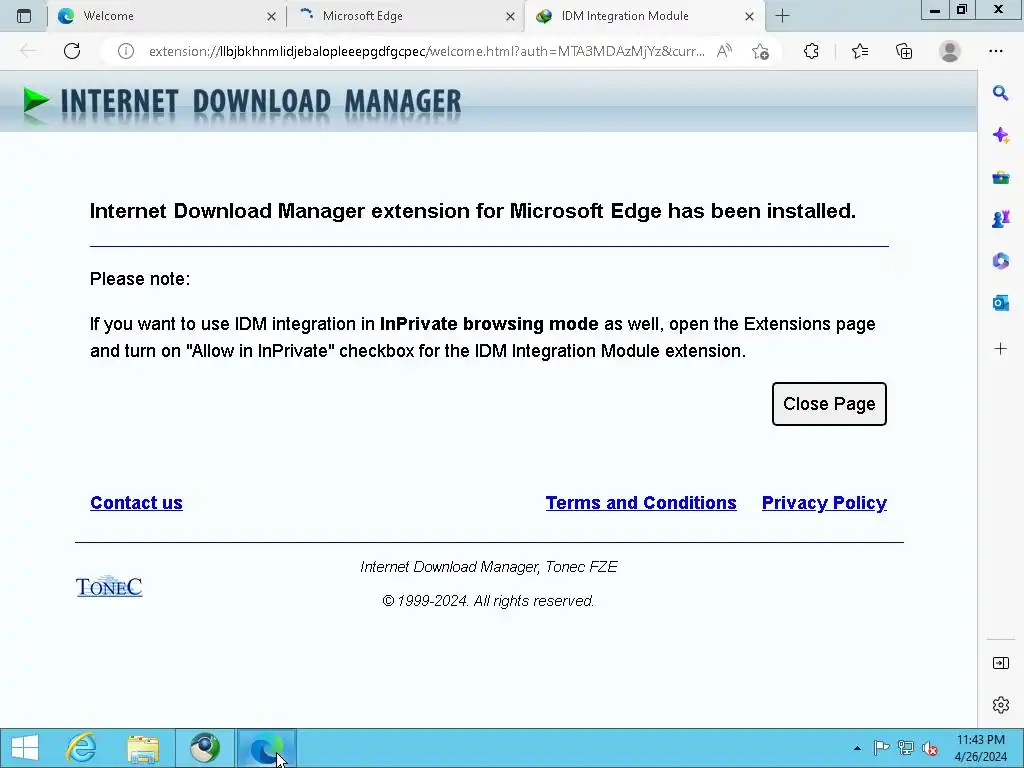This screenshot has width=1024, height=768.
Task: Open the sidebar Search icon
Action: click(x=1000, y=93)
